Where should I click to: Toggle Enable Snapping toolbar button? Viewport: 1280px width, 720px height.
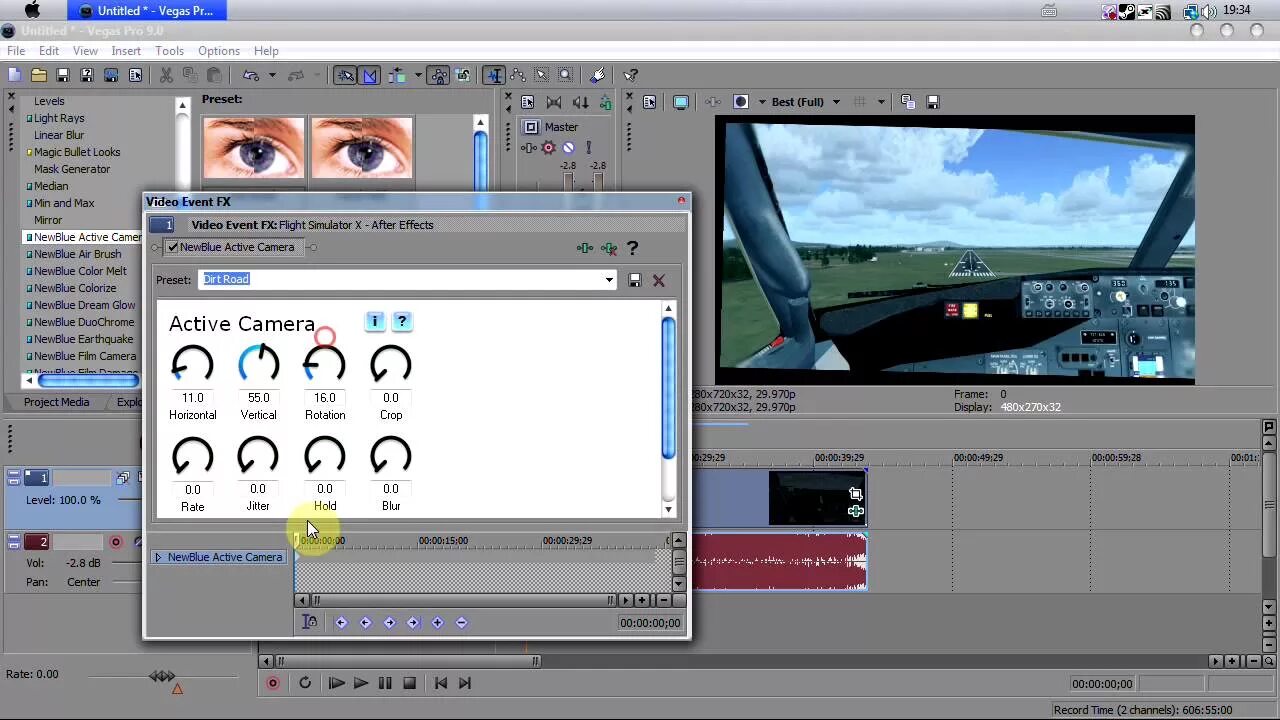[x=345, y=75]
